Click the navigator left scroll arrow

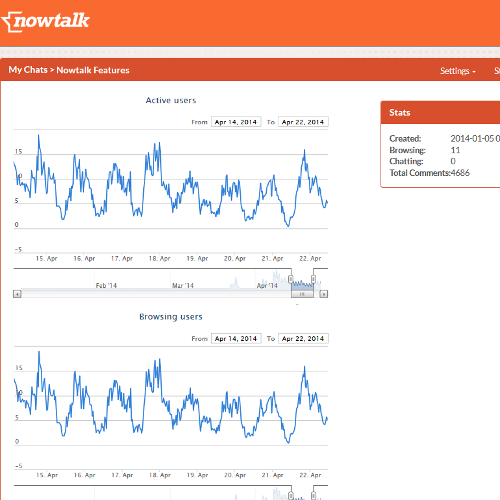click(17, 294)
